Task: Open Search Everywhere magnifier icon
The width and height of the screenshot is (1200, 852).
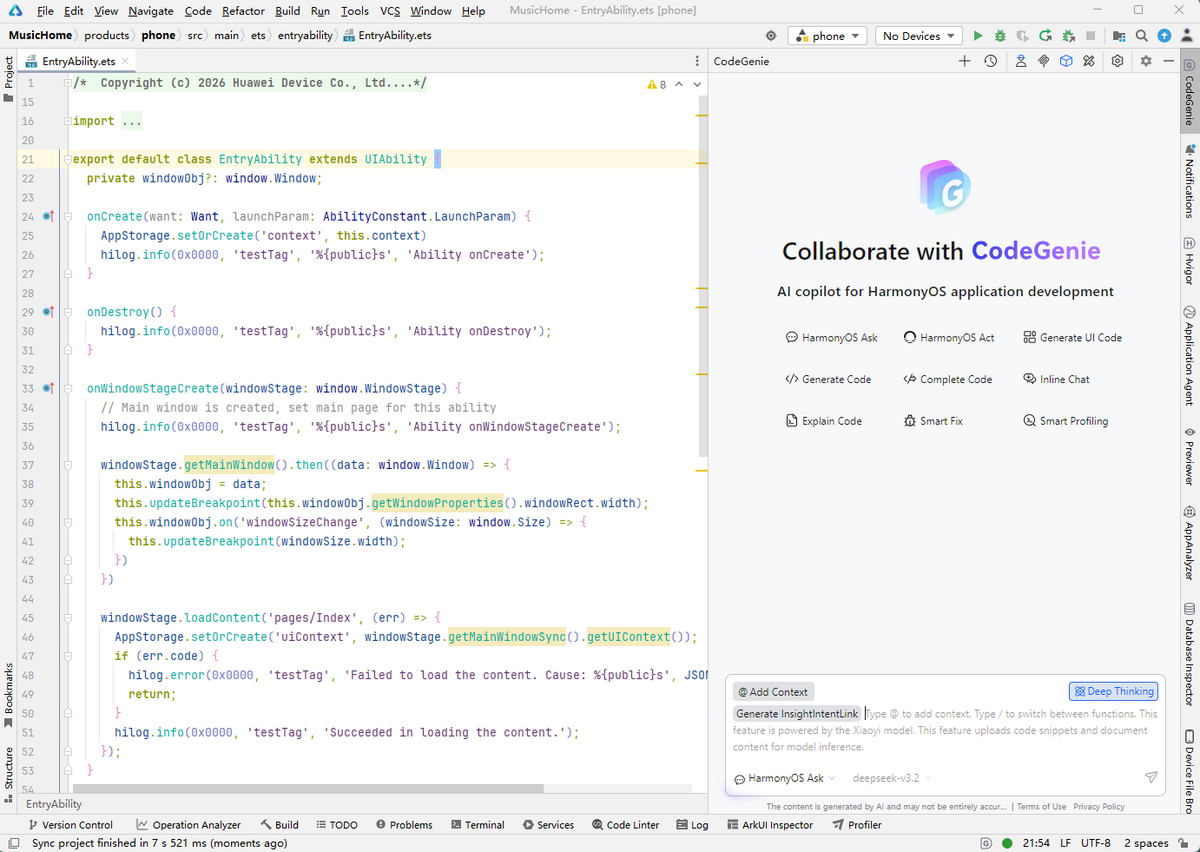Action: coord(1141,36)
